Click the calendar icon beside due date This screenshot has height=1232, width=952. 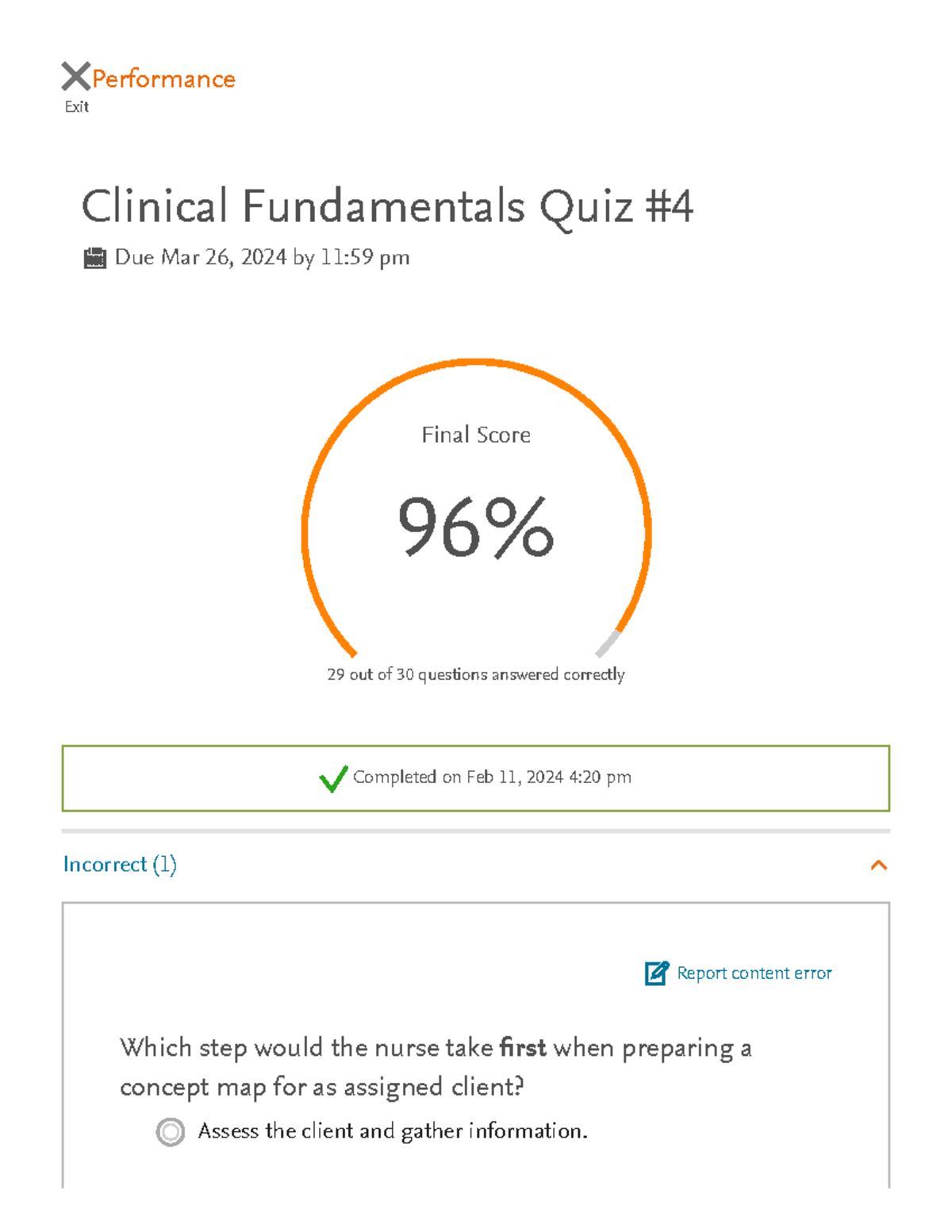[95, 256]
